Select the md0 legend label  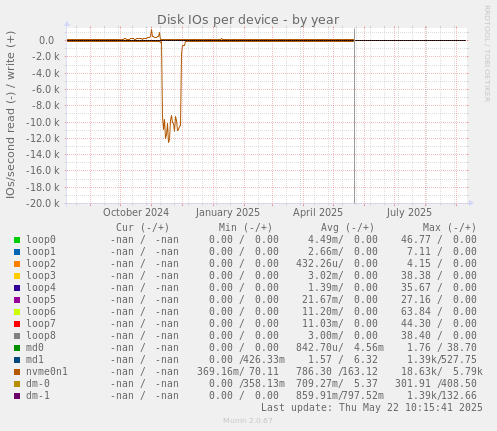35,347
